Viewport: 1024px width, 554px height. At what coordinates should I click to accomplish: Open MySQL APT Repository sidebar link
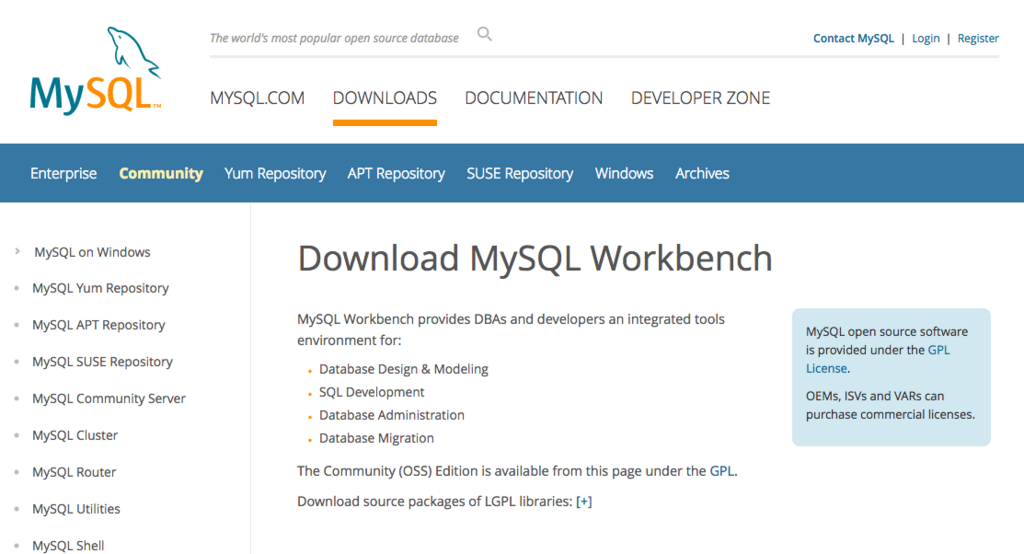pos(99,325)
